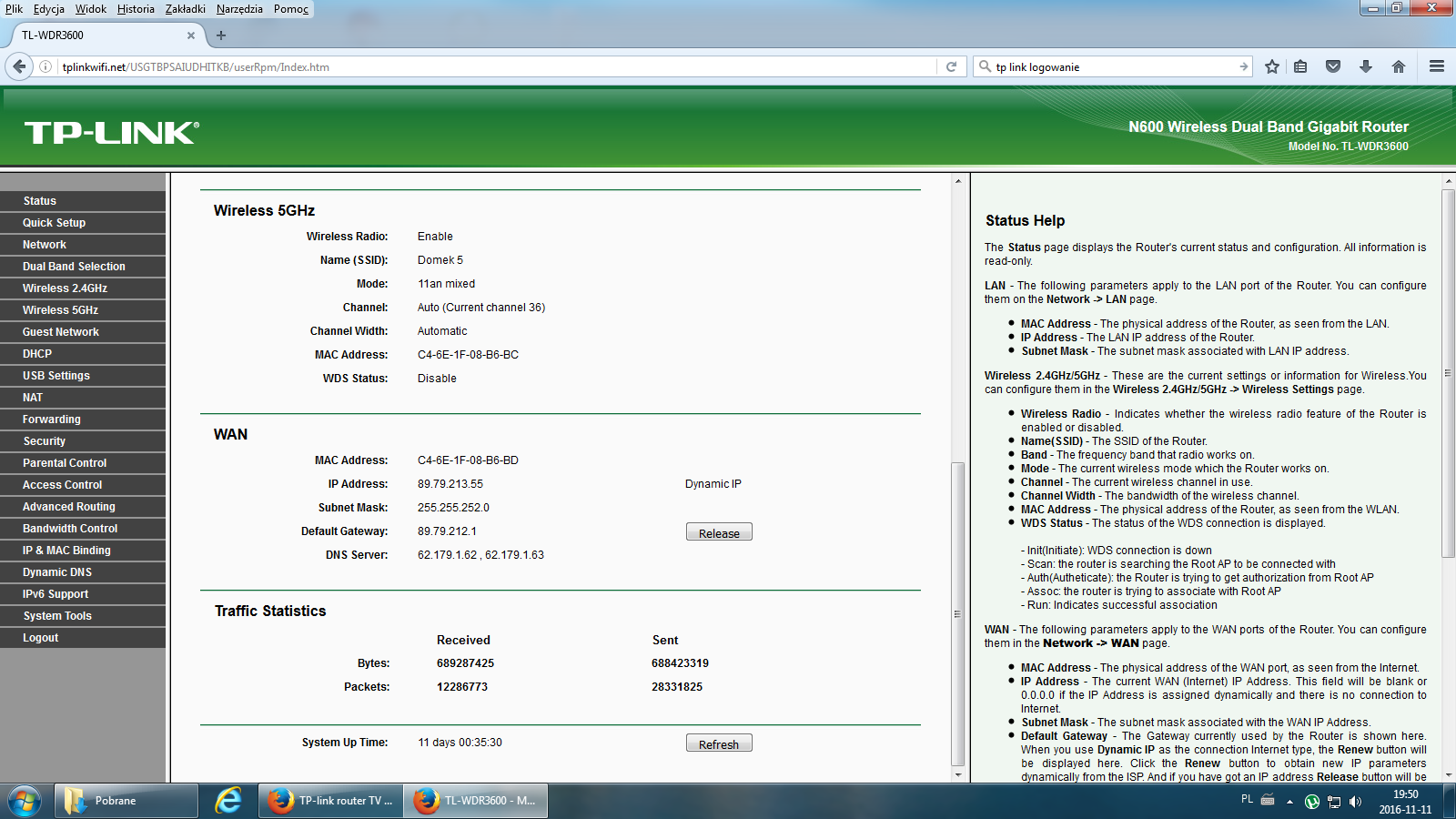The image size is (1456, 819).
Task: Open the Firefox hamburger menu
Action: 1437,66
